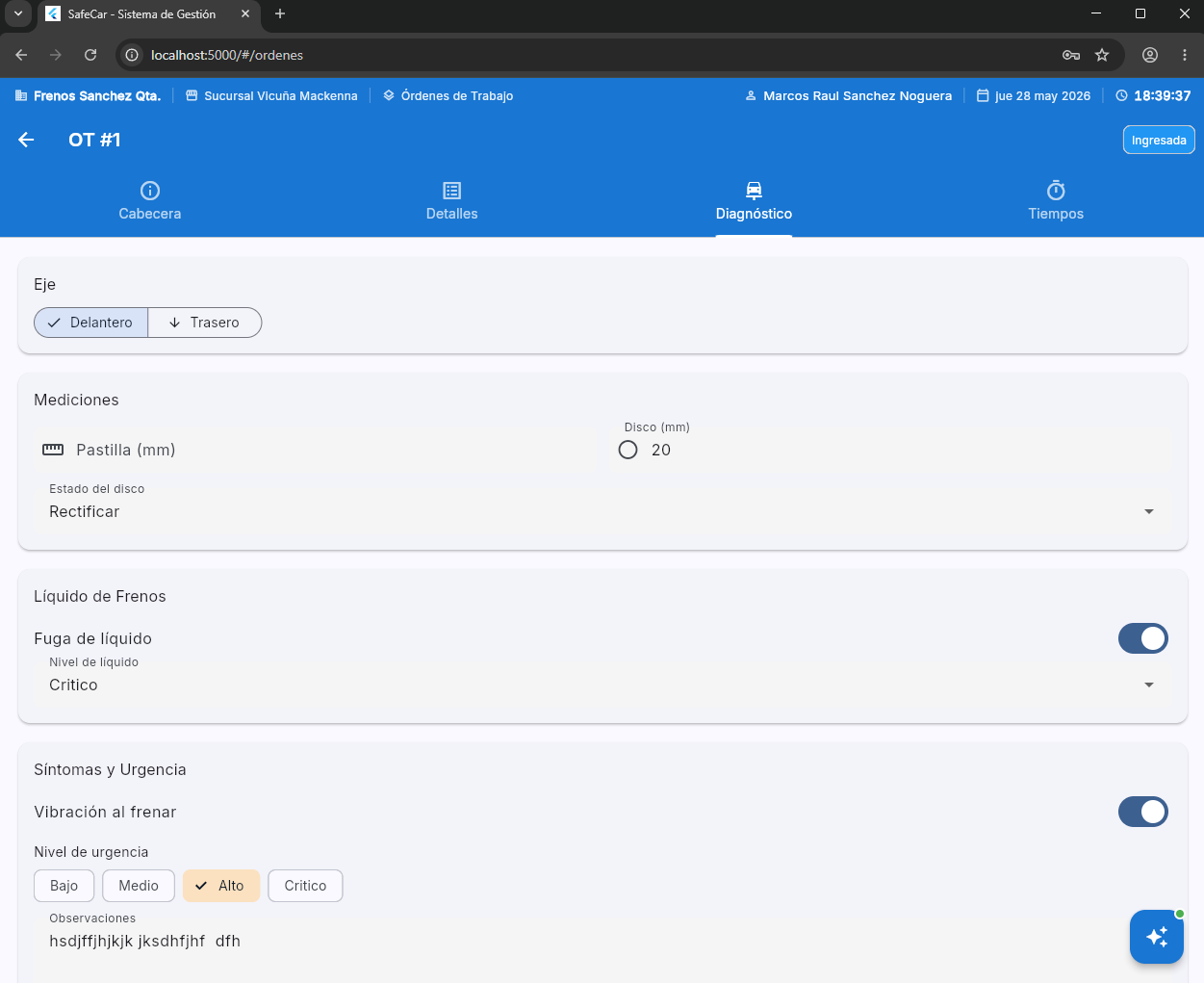Click the Órdenes de Trabajo layers icon
Screen dimensions: 1204x983
point(389,96)
